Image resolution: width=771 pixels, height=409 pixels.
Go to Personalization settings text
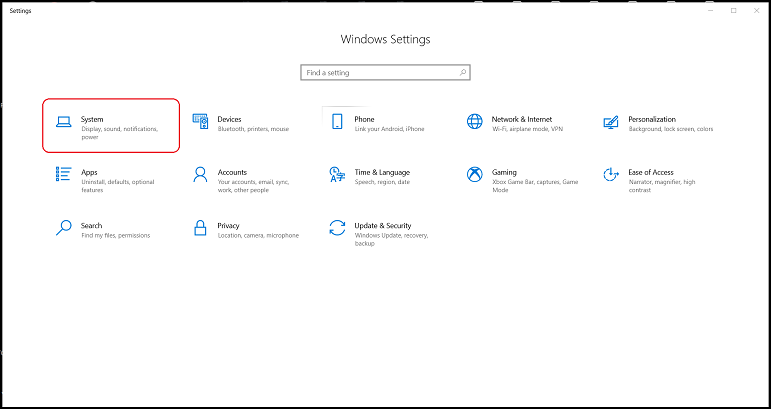coord(652,119)
